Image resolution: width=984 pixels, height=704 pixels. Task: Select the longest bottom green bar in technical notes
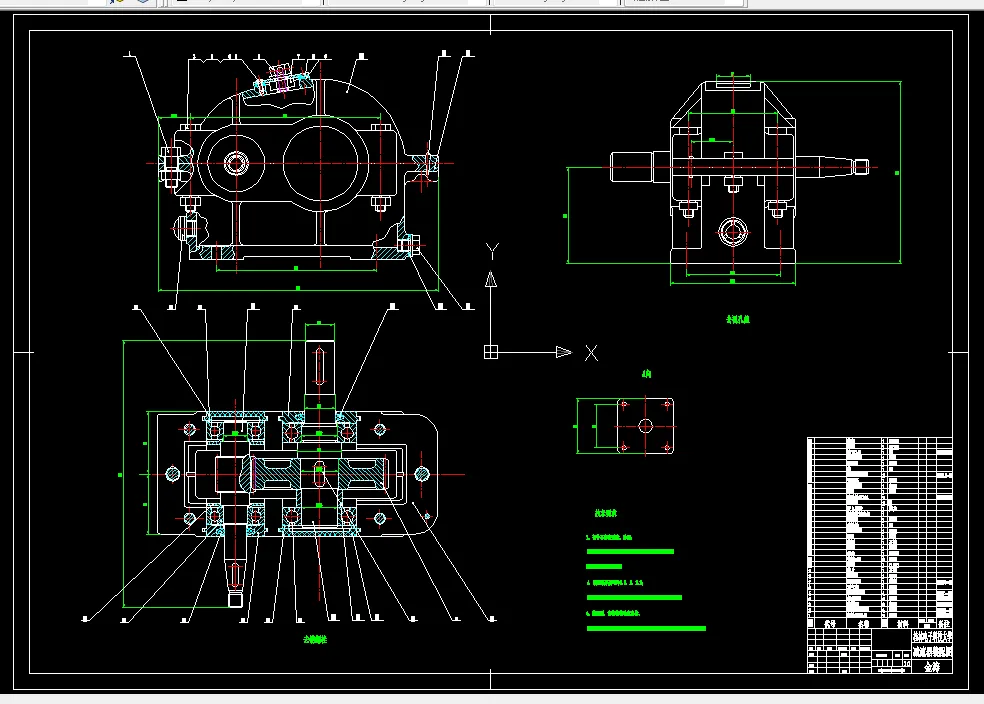click(646, 628)
